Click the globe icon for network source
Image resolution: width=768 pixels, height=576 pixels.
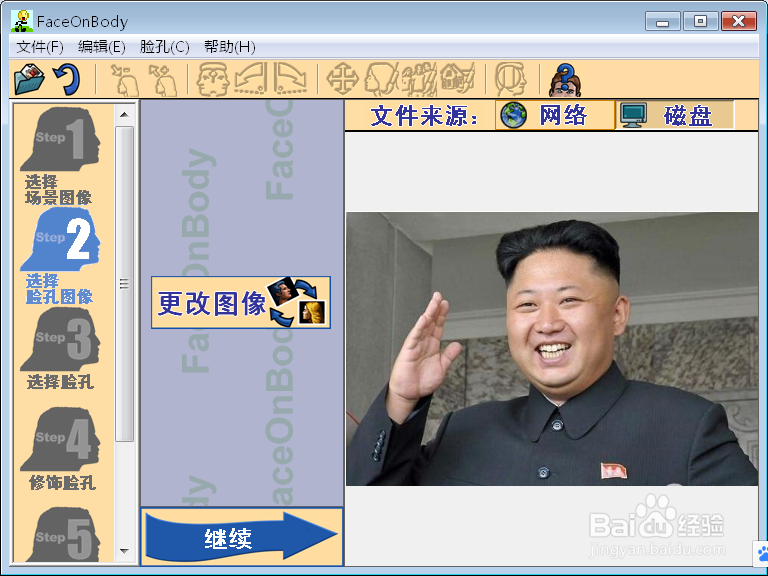coord(513,116)
